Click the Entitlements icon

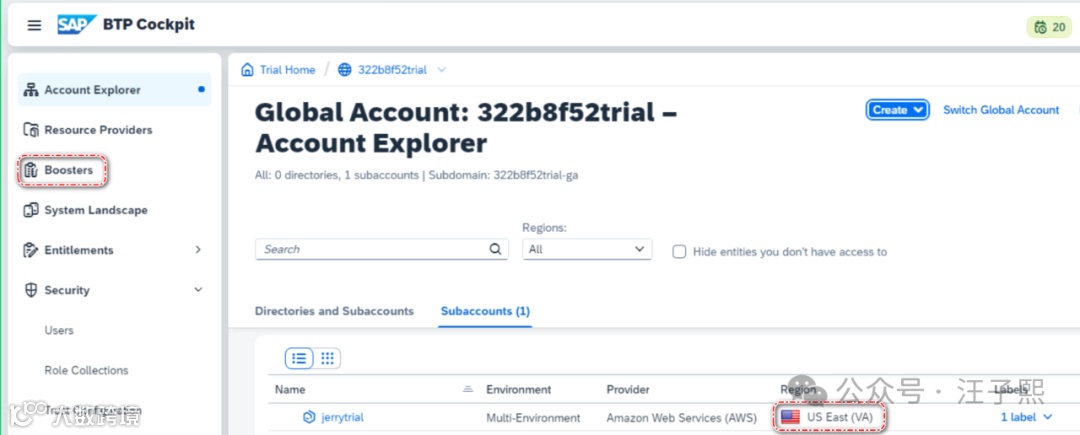click(30, 250)
